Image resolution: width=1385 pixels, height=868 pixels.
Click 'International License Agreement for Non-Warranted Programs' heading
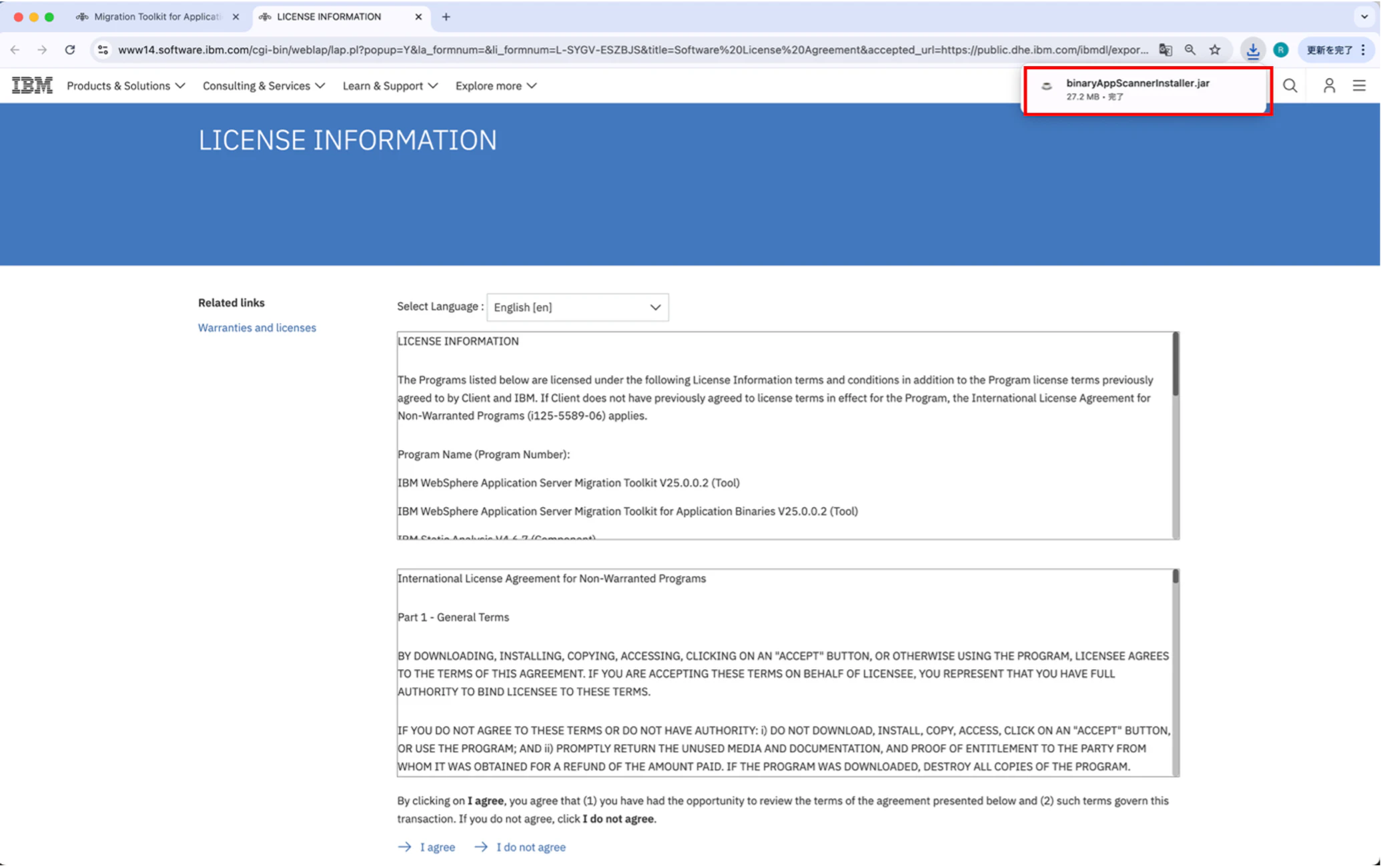(x=552, y=578)
